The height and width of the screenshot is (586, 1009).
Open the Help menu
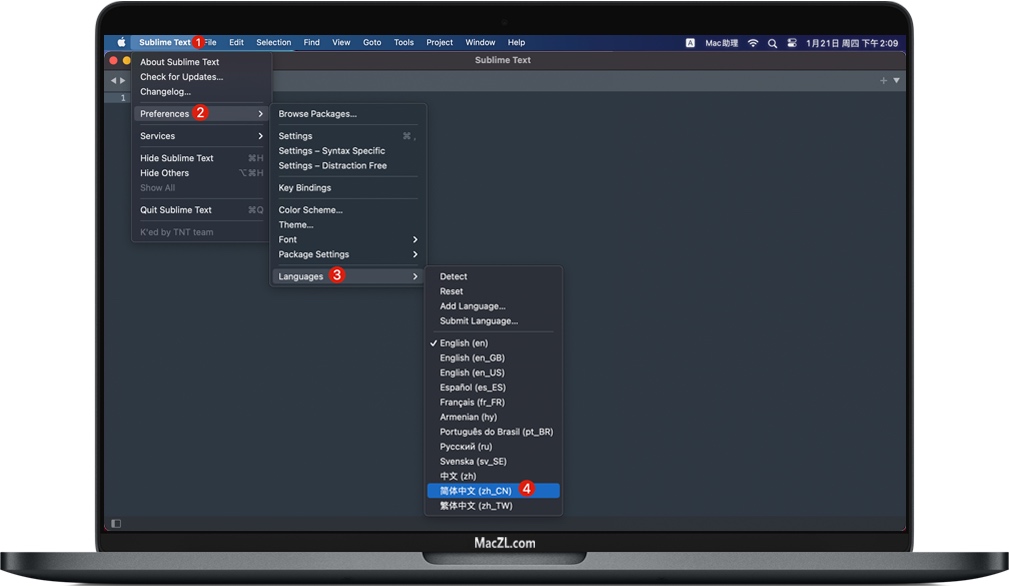(516, 42)
